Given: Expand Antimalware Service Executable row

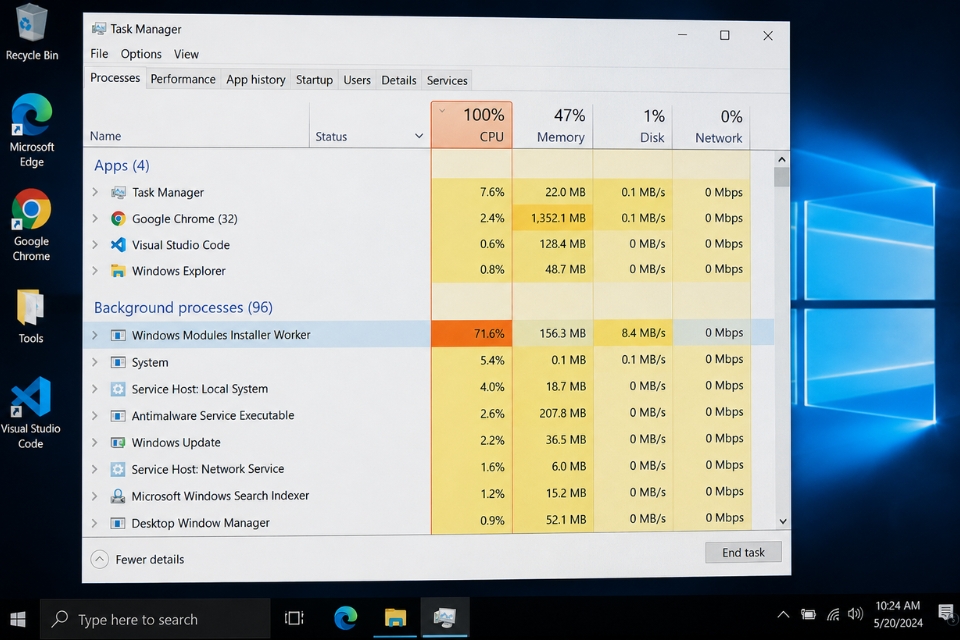Looking at the screenshot, I should tap(95, 416).
